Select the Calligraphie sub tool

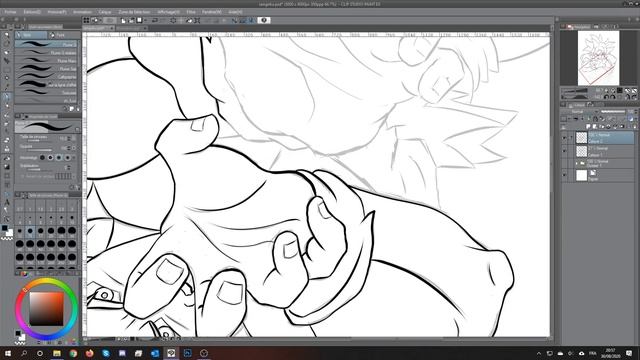(46, 77)
